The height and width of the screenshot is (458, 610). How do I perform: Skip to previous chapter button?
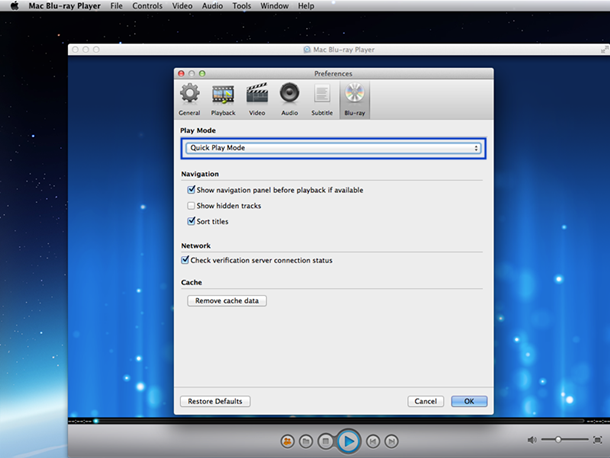(373, 441)
